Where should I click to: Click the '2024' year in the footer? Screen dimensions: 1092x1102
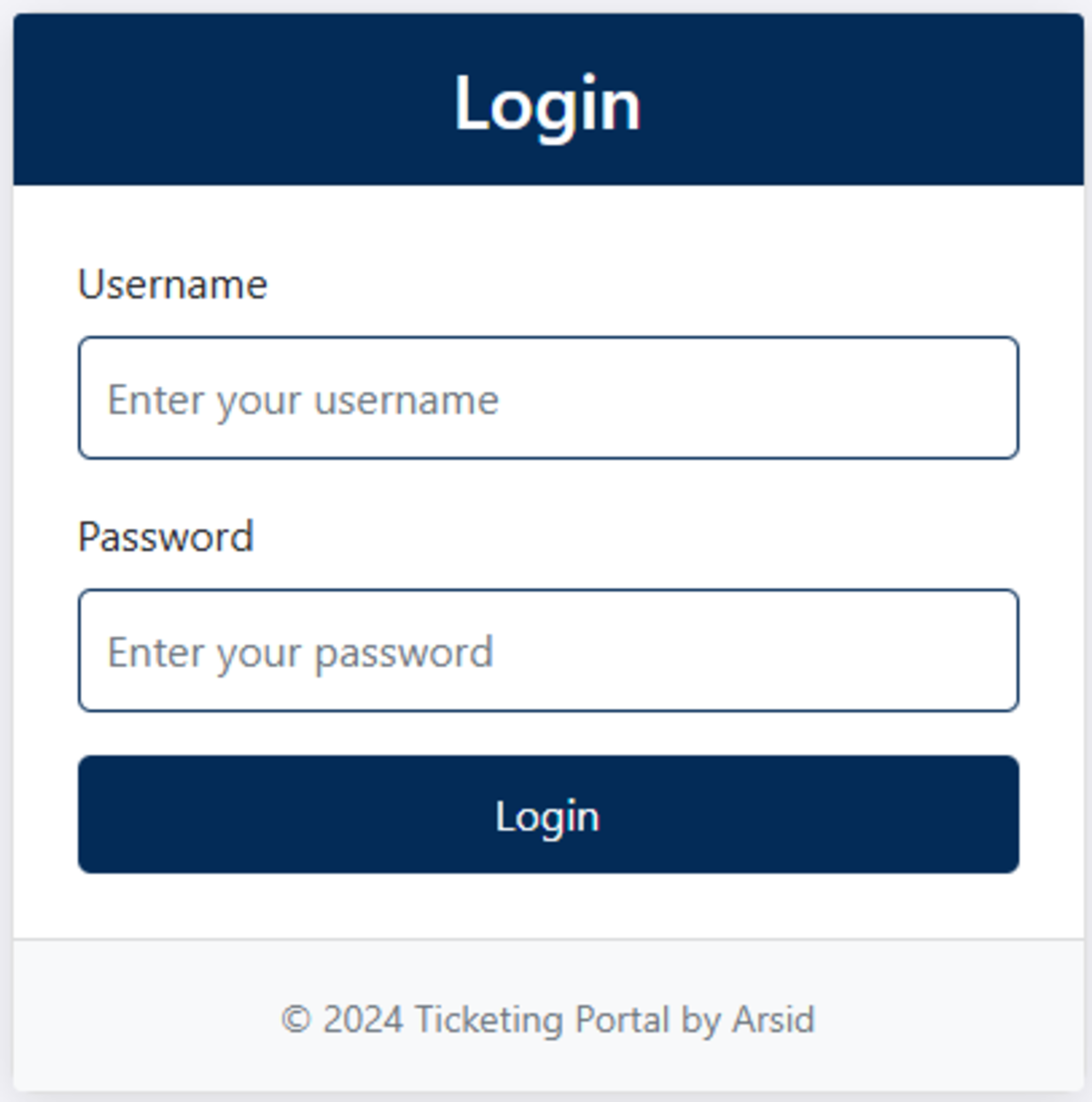(363, 1019)
